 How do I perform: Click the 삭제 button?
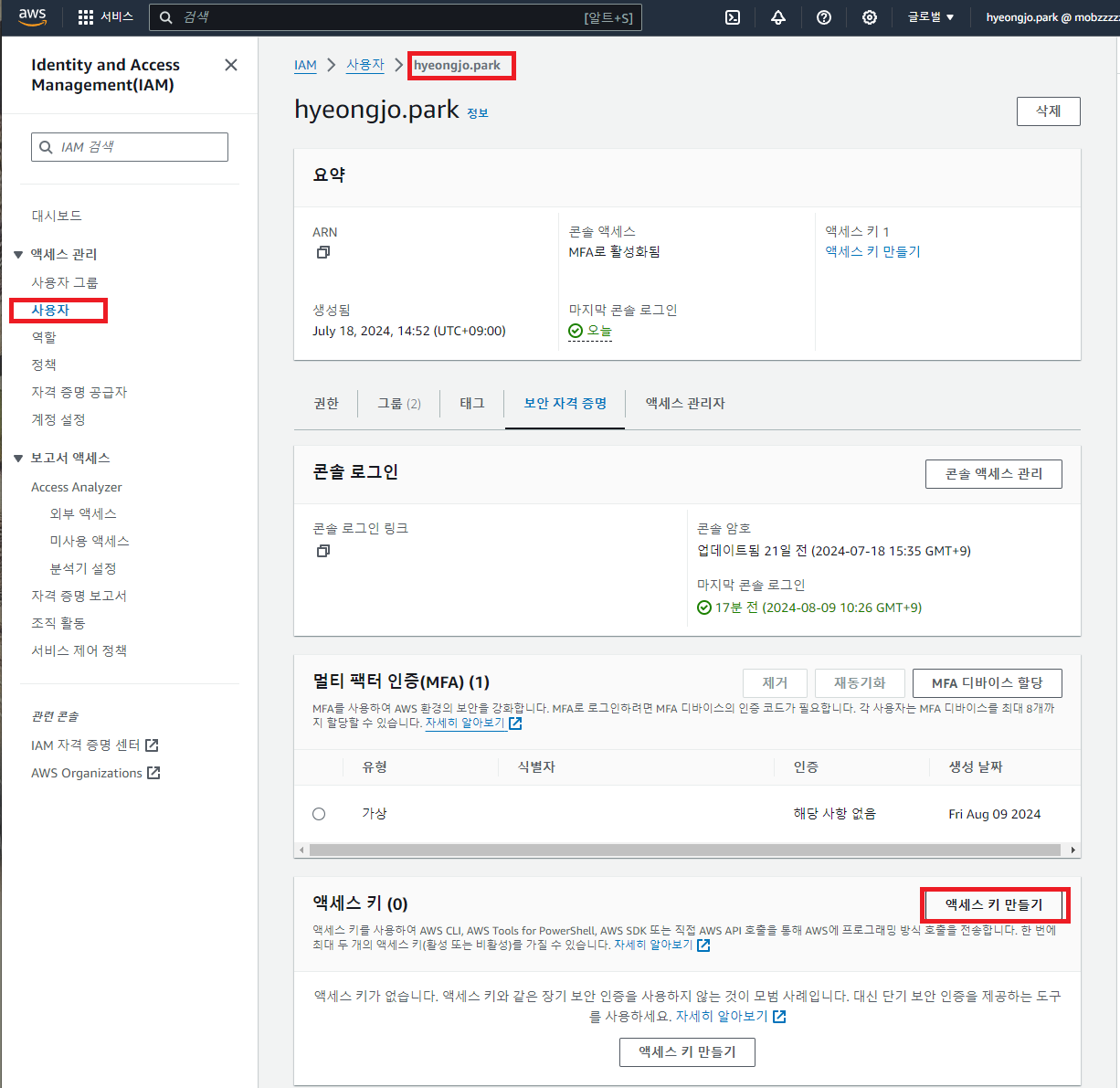pyautogui.click(x=1049, y=111)
